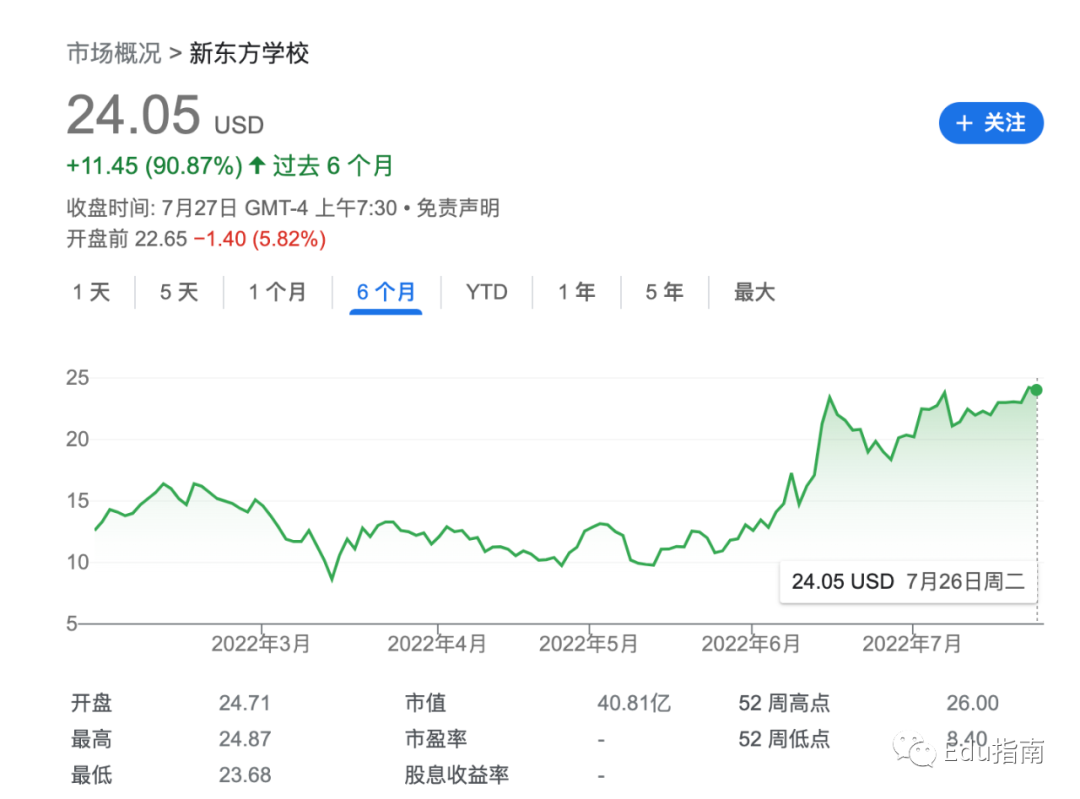The height and width of the screenshot is (799, 1080).
Task: Click the 开盘前 22.65 pre-market text
Action: coord(127,239)
